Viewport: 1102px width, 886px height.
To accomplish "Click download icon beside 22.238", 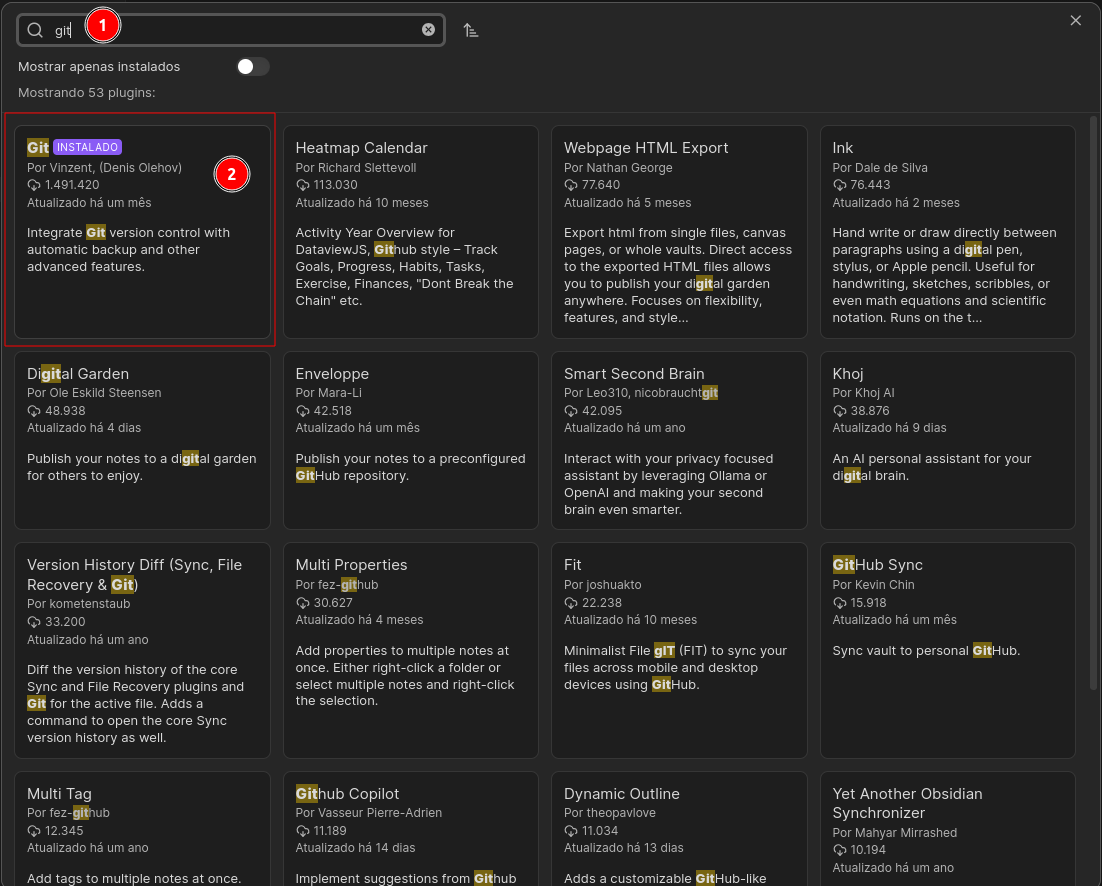I will (x=571, y=603).
